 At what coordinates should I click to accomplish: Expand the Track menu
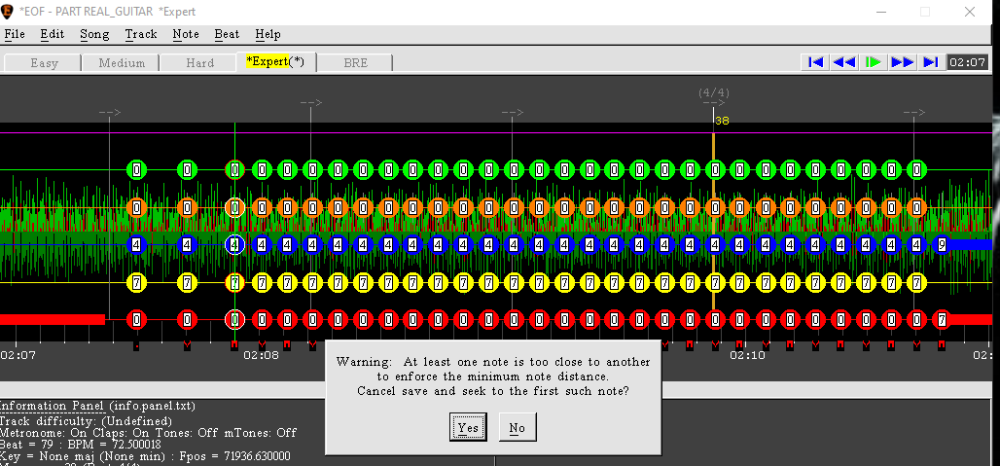(x=141, y=34)
